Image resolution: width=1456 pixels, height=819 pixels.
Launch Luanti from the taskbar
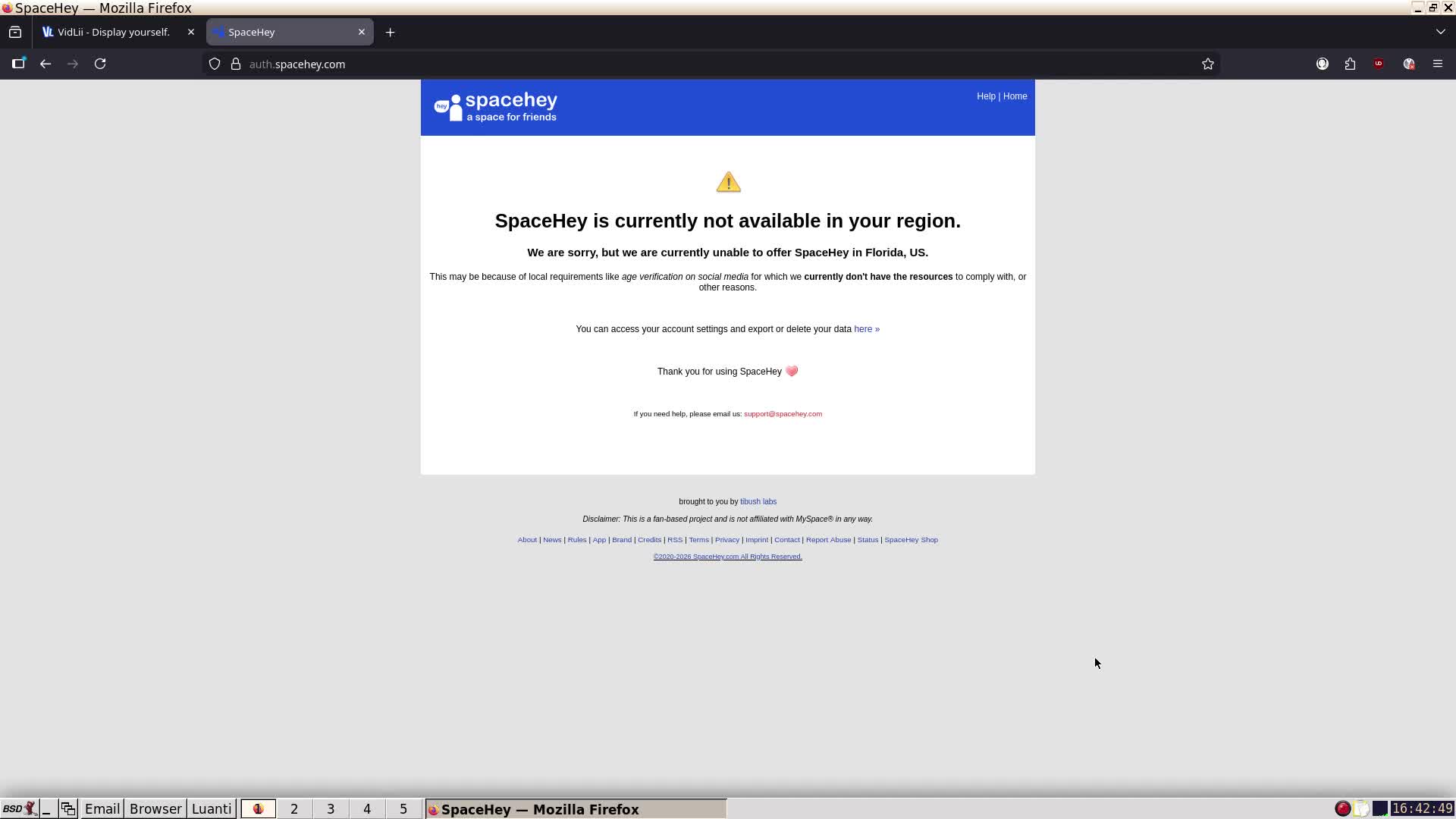[x=211, y=808]
